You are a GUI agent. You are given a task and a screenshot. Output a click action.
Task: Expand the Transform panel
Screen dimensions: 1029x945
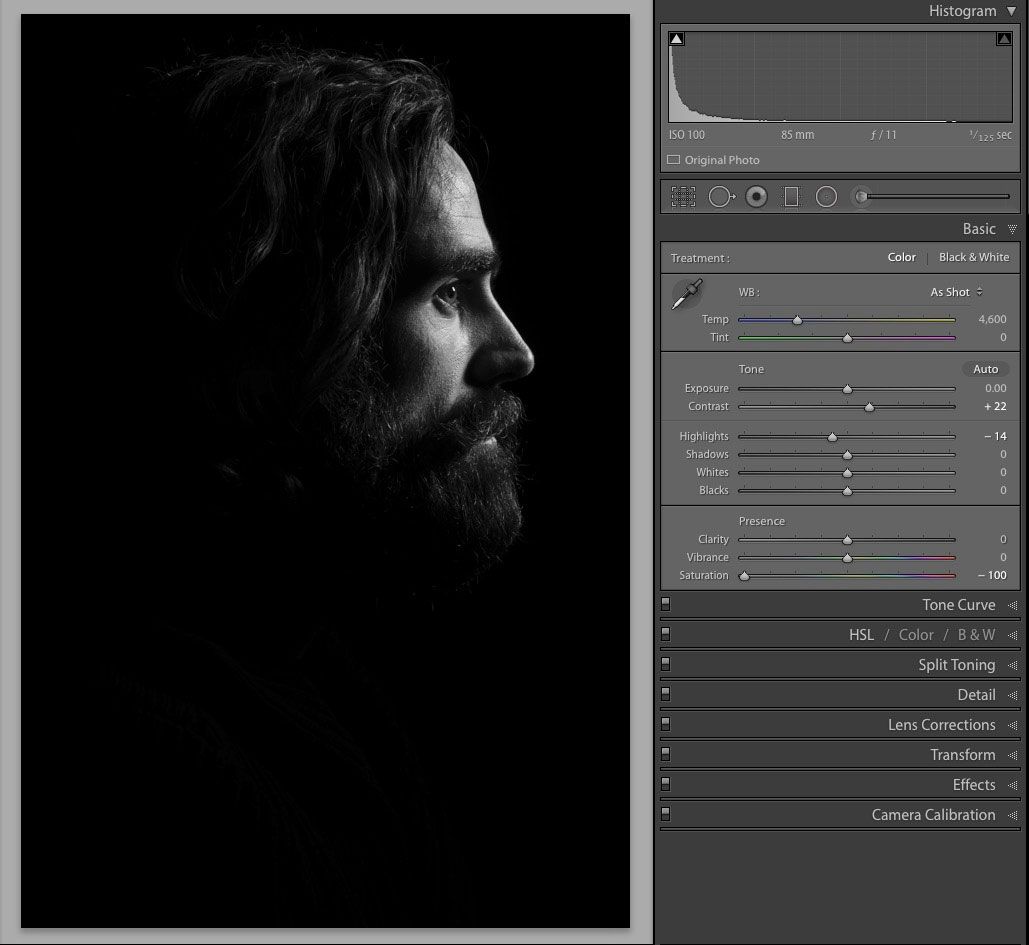tap(1013, 755)
